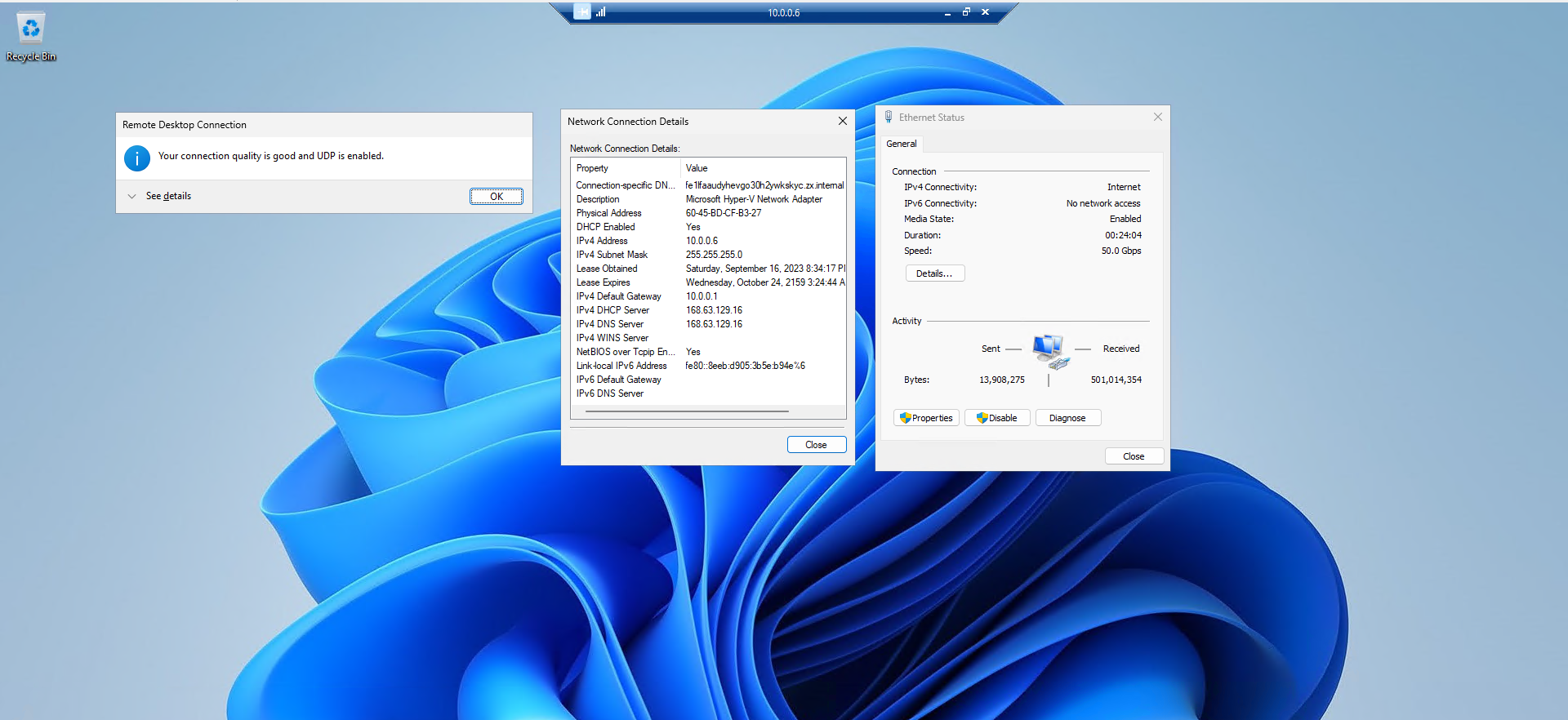Click the Value column header
The height and width of the screenshot is (720, 1568).
[763, 168]
